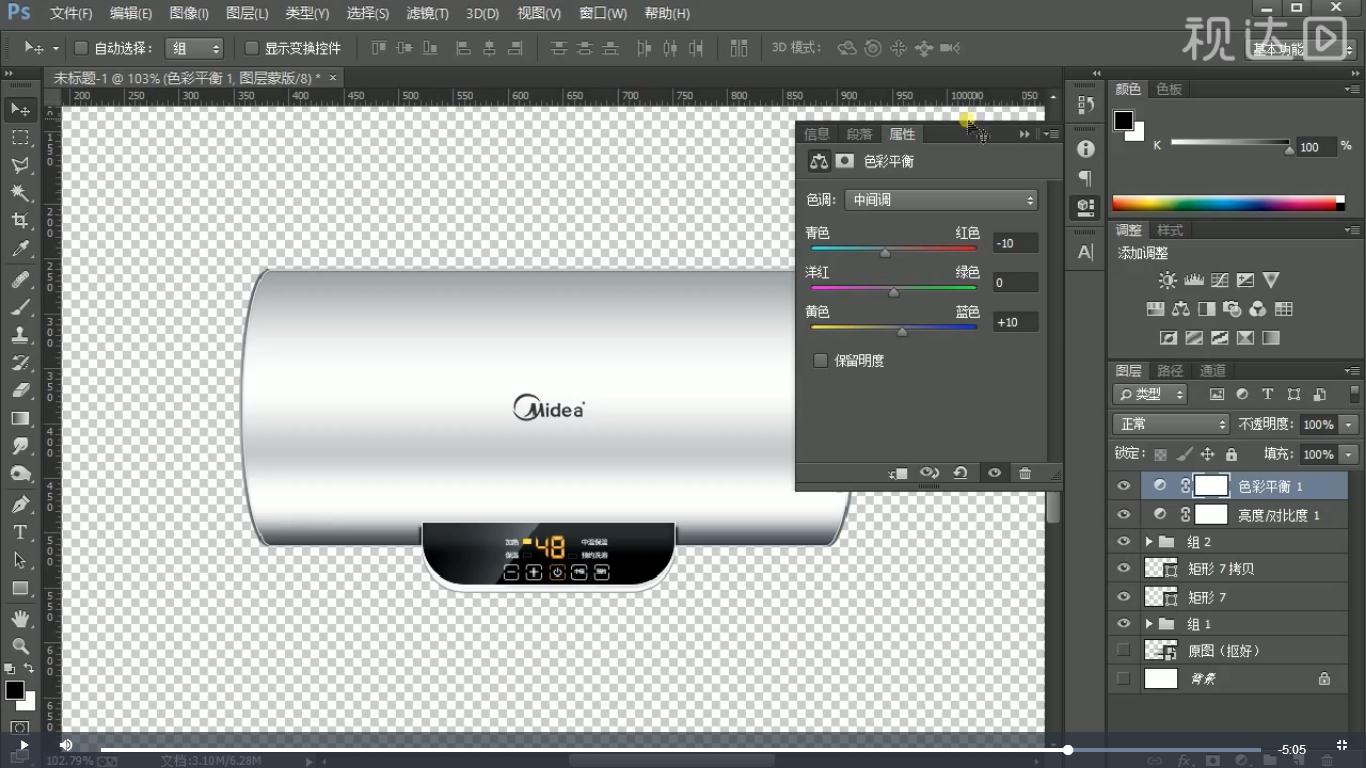Select the Gradient tool
The image size is (1366, 768).
tap(20, 419)
